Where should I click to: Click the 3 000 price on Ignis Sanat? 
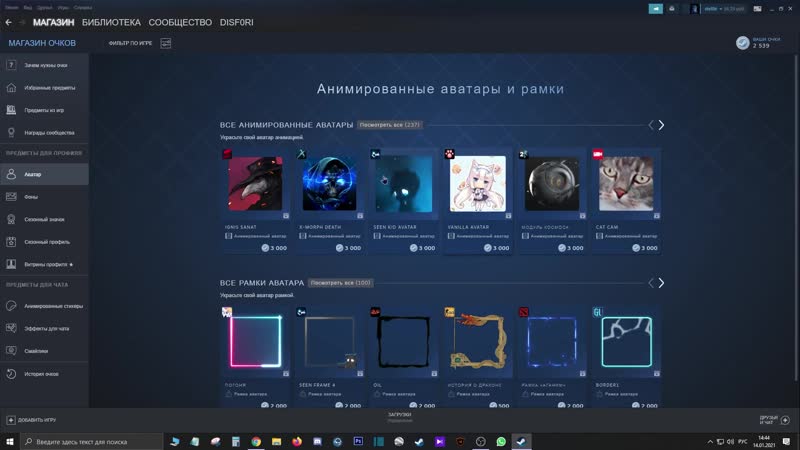point(274,248)
